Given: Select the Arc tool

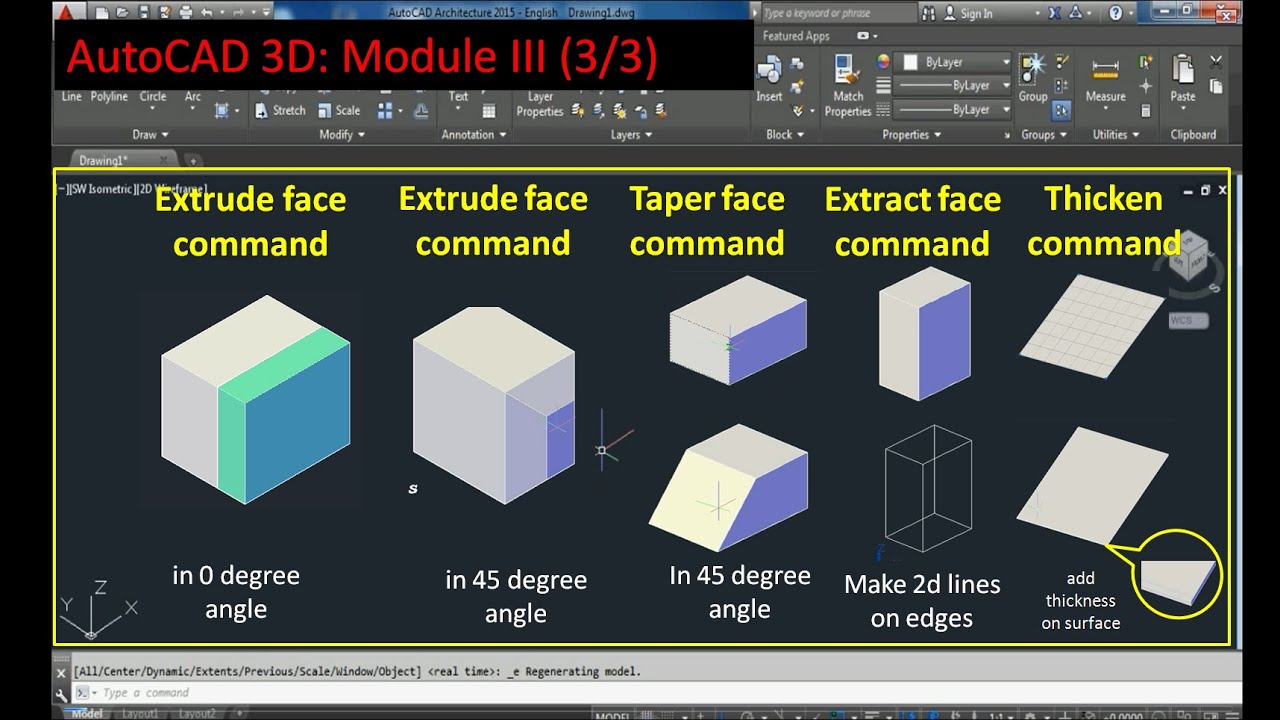Looking at the screenshot, I should [x=192, y=97].
